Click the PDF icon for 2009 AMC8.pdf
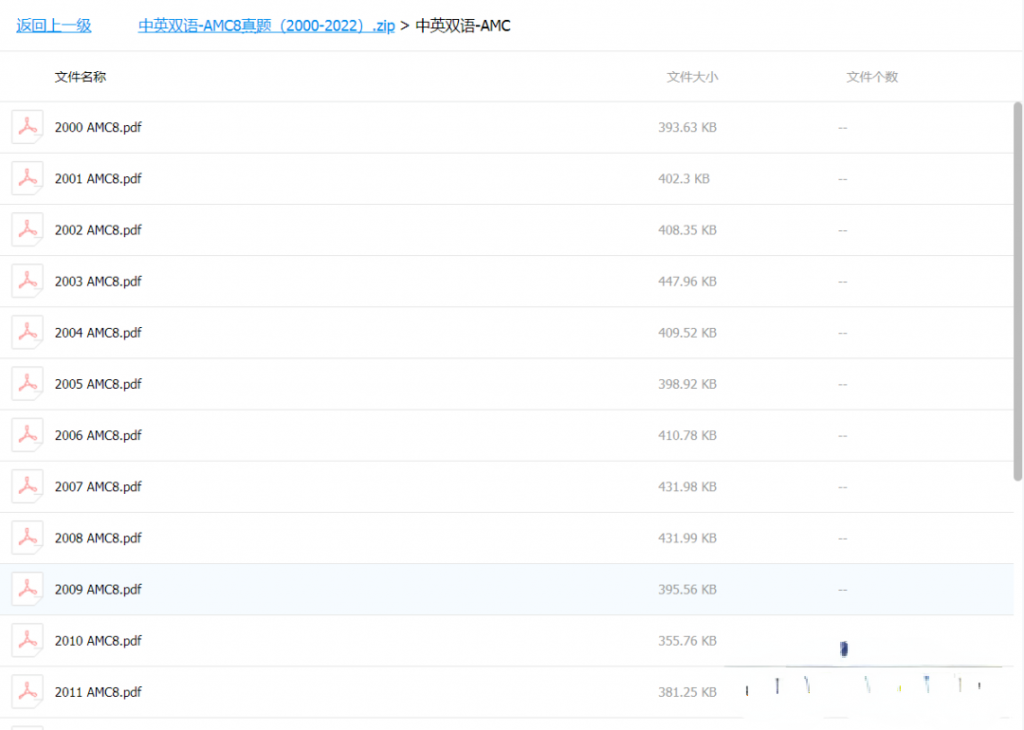The width and height of the screenshot is (1024, 730). pos(27,589)
